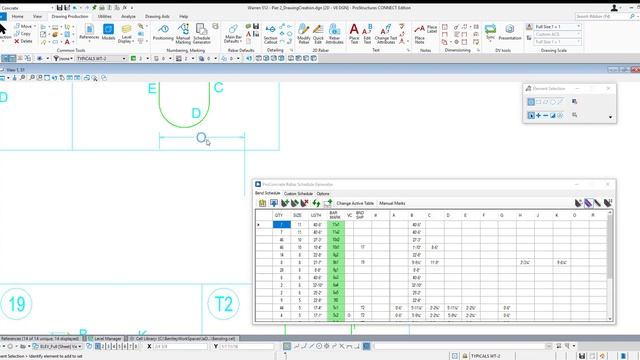The width and height of the screenshot is (640, 360).
Task: Toggle the highlighted purple rebar icon
Action: coord(588,203)
